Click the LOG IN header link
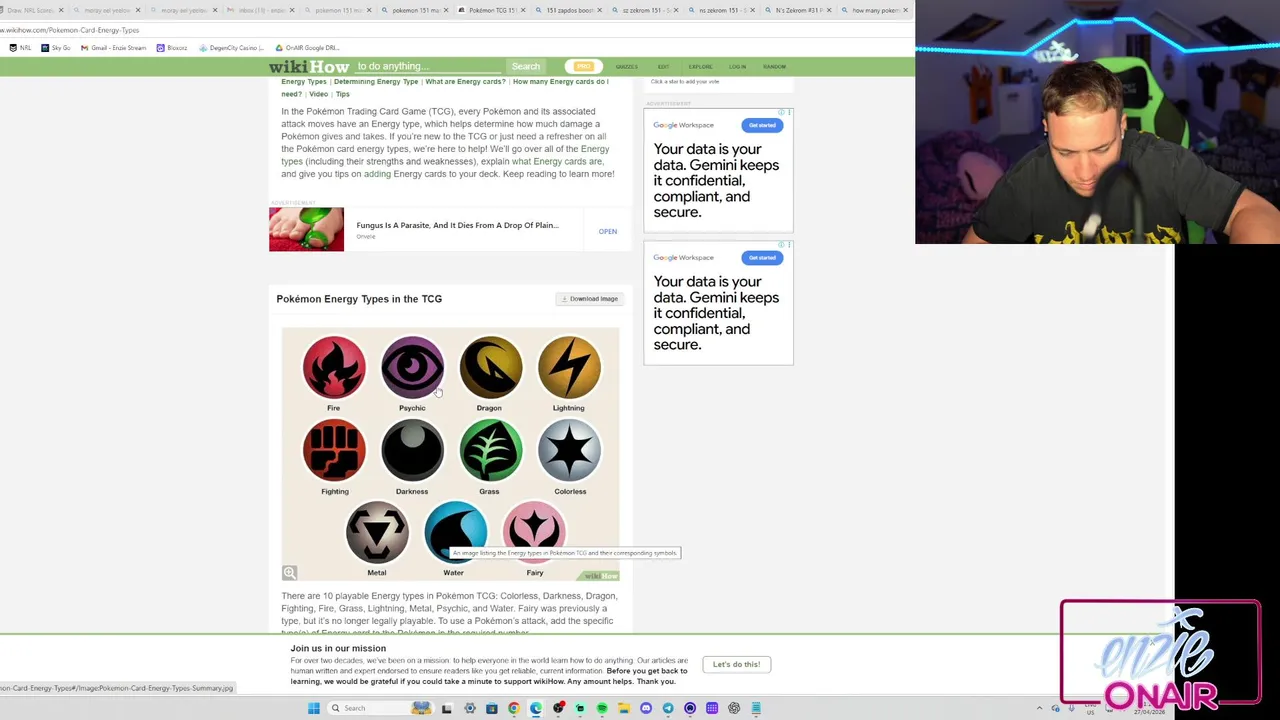This screenshot has height=720, width=1280. click(737, 67)
